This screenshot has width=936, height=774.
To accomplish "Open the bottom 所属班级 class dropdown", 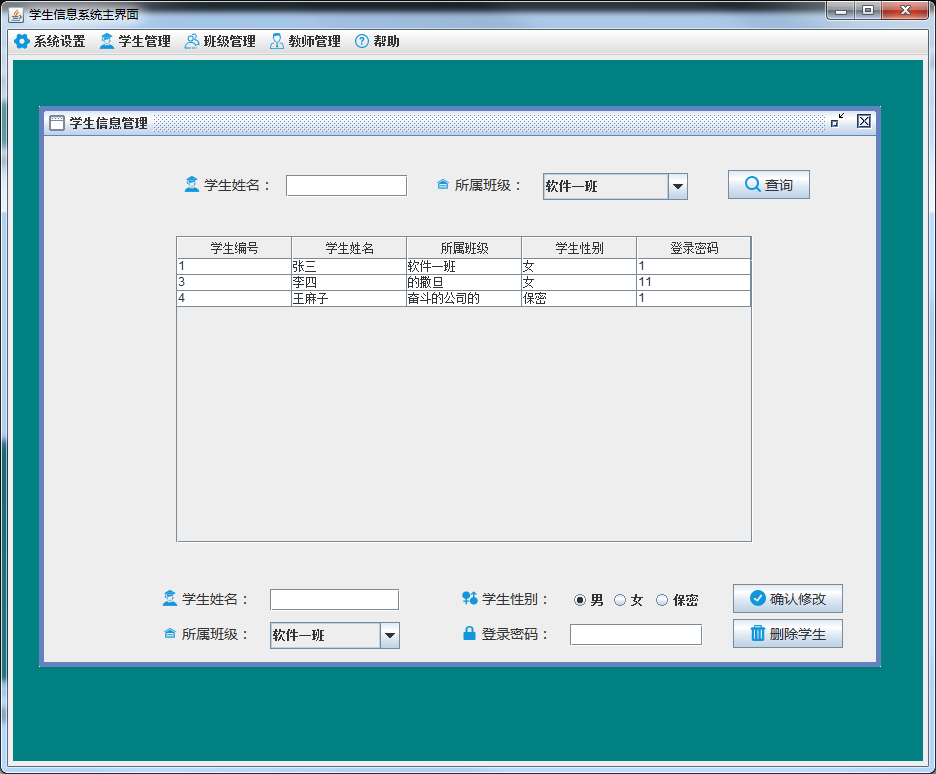I will pyautogui.click(x=389, y=635).
